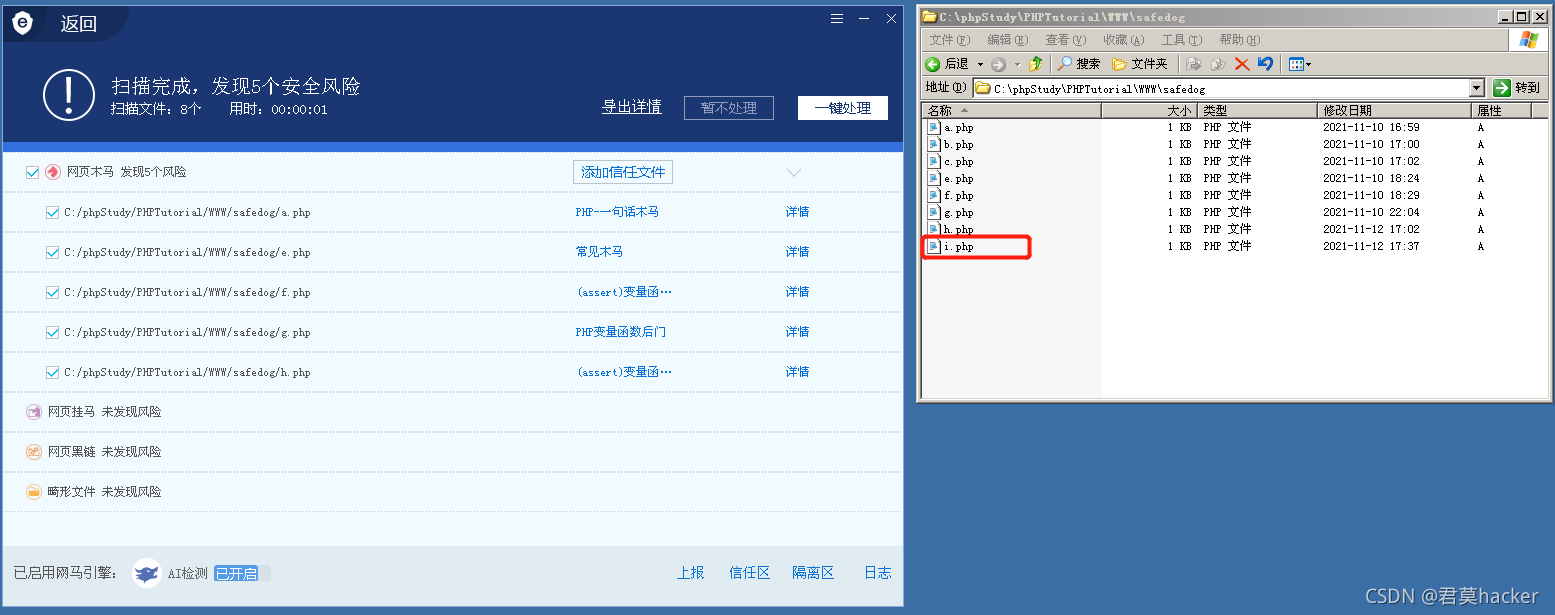Select i.php file icon in Explorer
The height and width of the screenshot is (615, 1555).
(934, 247)
